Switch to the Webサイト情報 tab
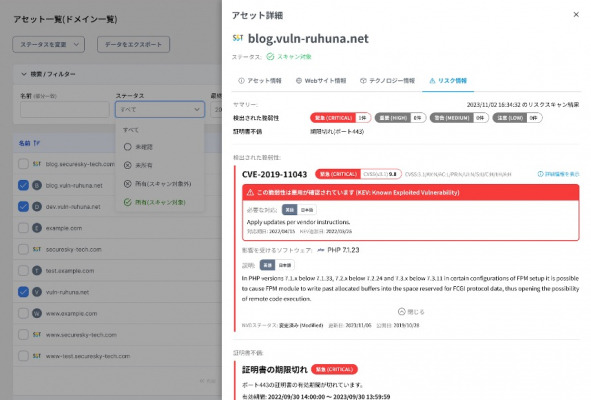 321,81
